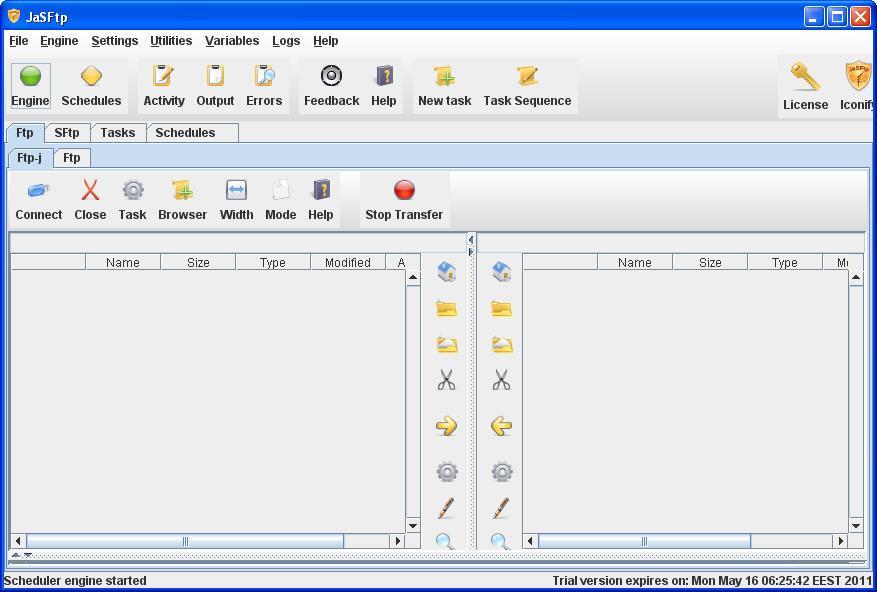Select the Ftp sub-tab beside Ftp-j
The height and width of the screenshot is (592, 877).
click(72, 158)
